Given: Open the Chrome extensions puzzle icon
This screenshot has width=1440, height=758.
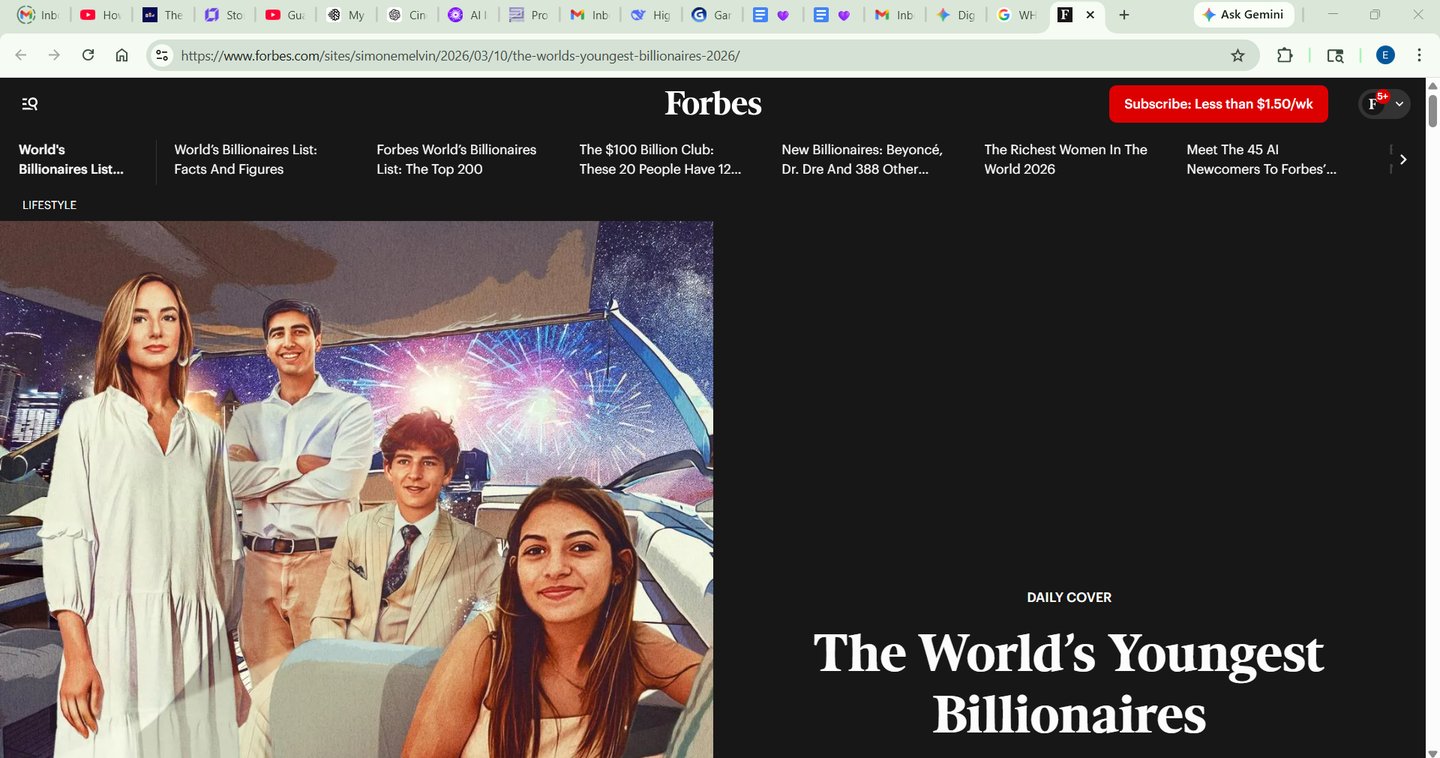Looking at the screenshot, I should [1285, 56].
